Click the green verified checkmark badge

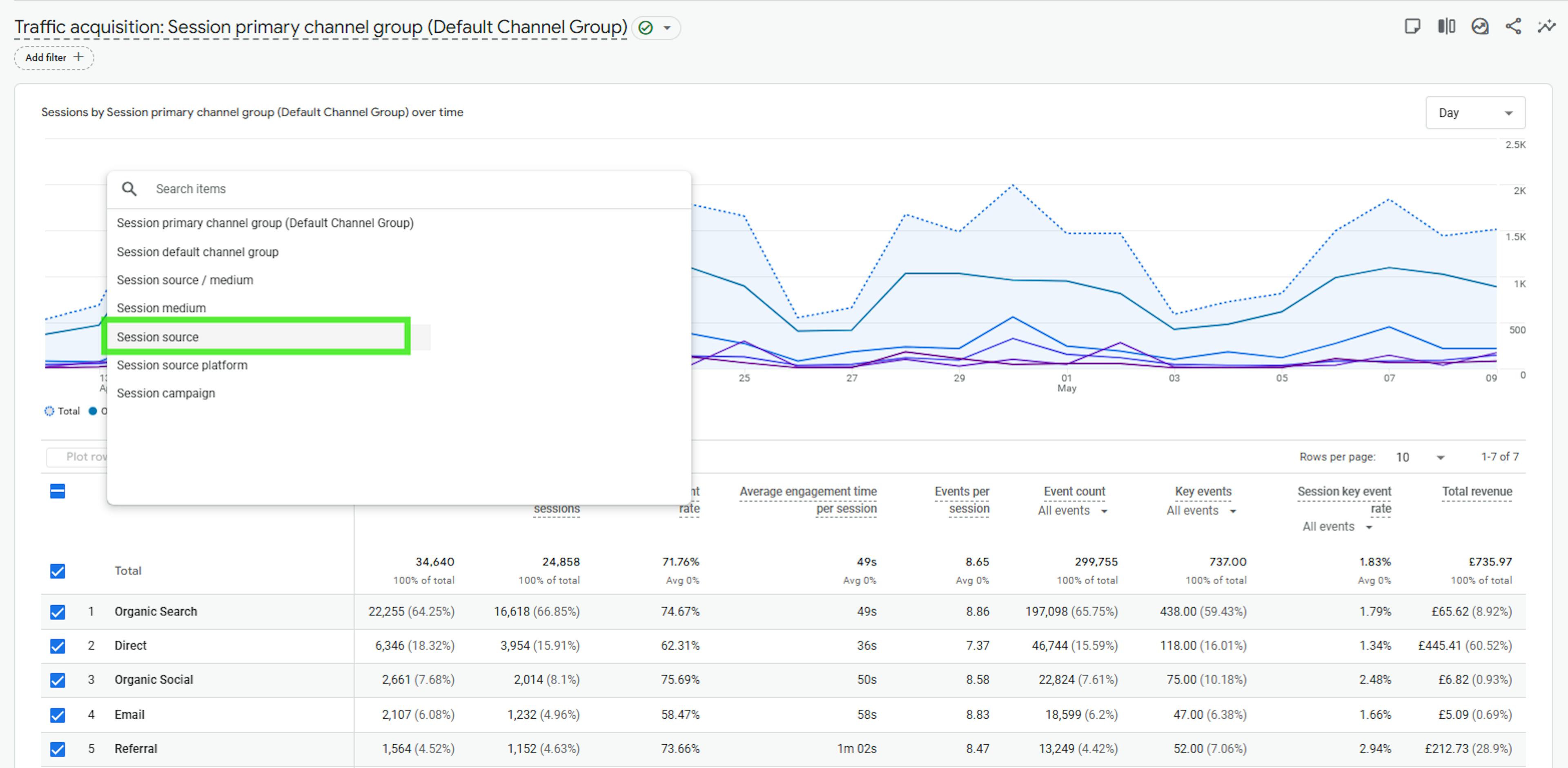646,28
